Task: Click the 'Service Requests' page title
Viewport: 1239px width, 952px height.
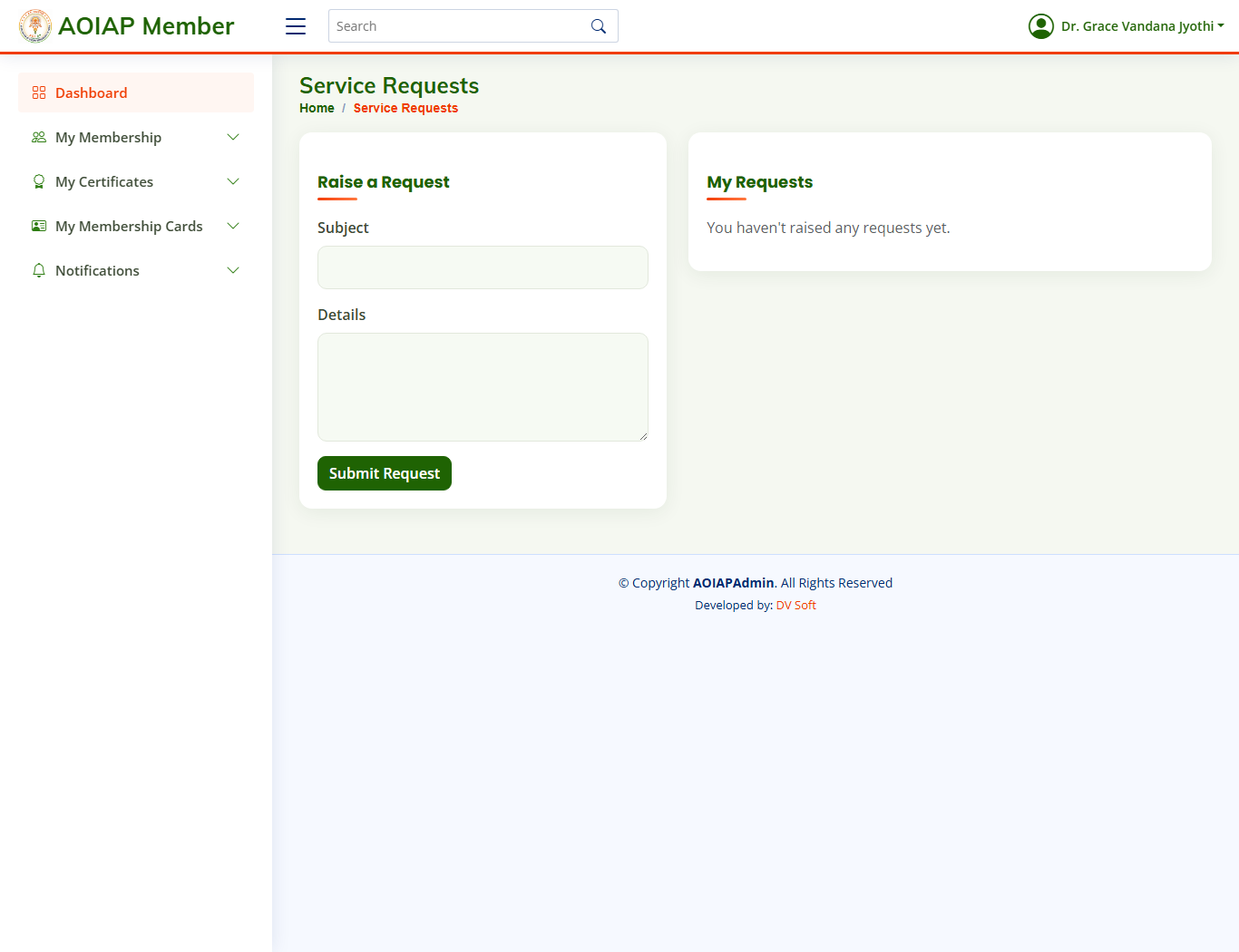Action: point(389,85)
